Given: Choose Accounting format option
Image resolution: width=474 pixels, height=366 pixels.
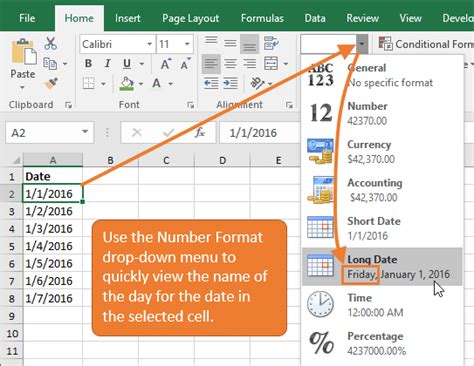Looking at the screenshot, I should point(382,190).
